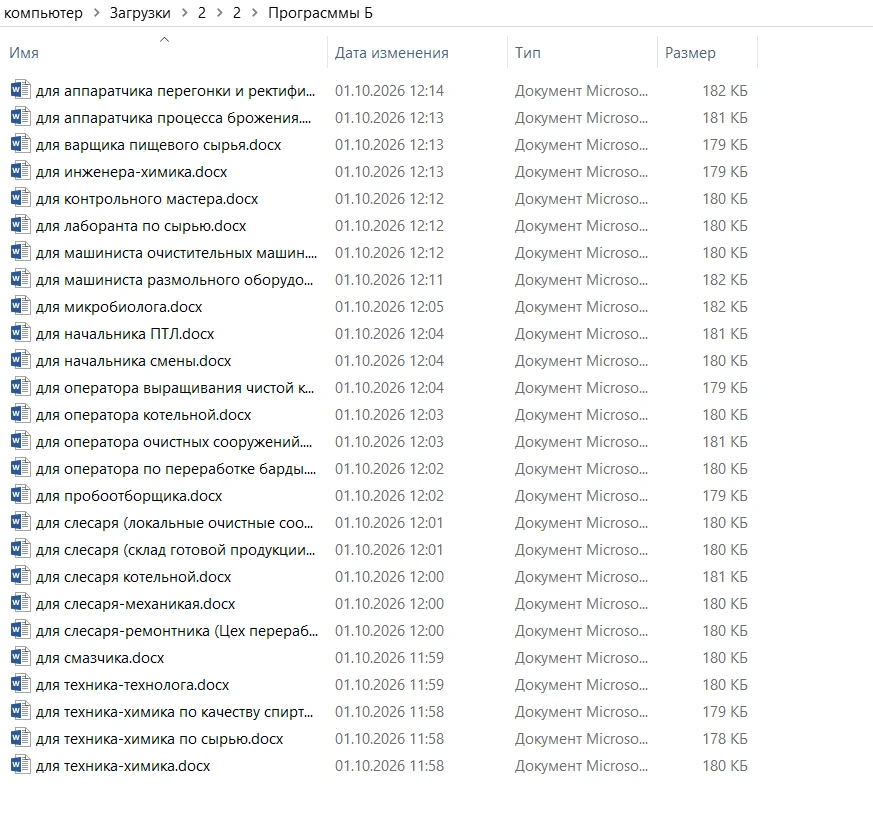The image size is (873, 813).
Task: Click Word icon of для слесаря котельной.docx
Action: (x=21, y=576)
